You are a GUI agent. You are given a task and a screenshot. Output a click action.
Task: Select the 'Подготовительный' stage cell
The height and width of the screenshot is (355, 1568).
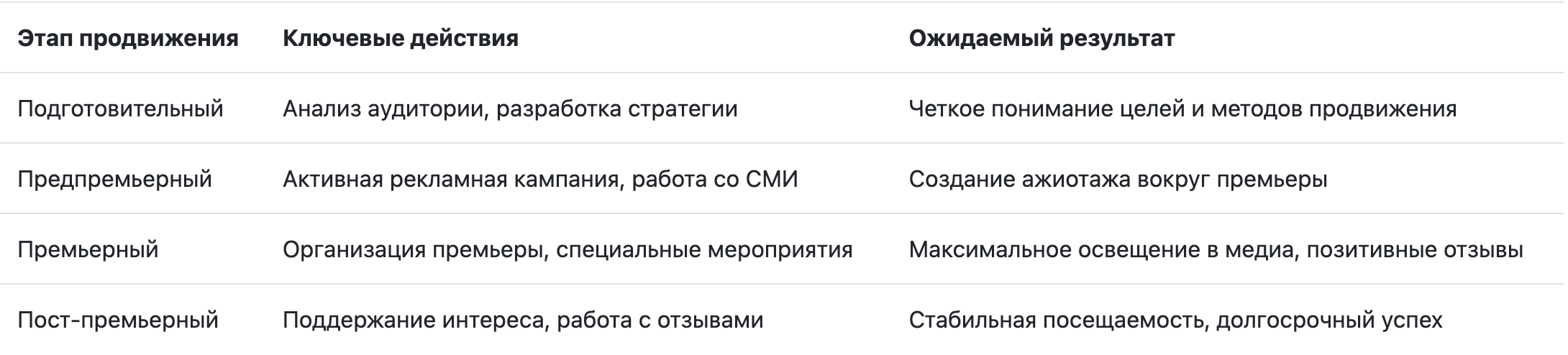click(x=121, y=109)
